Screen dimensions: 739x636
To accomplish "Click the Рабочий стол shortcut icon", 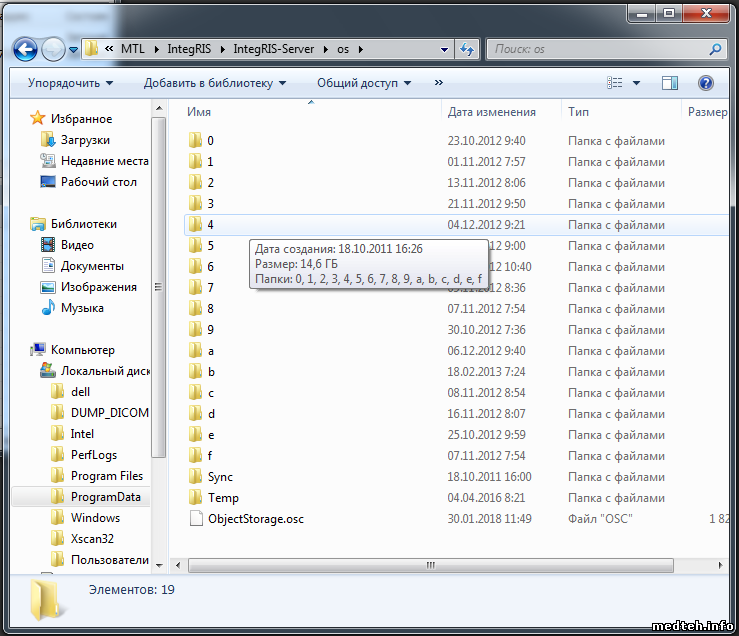I will point(47,182).
